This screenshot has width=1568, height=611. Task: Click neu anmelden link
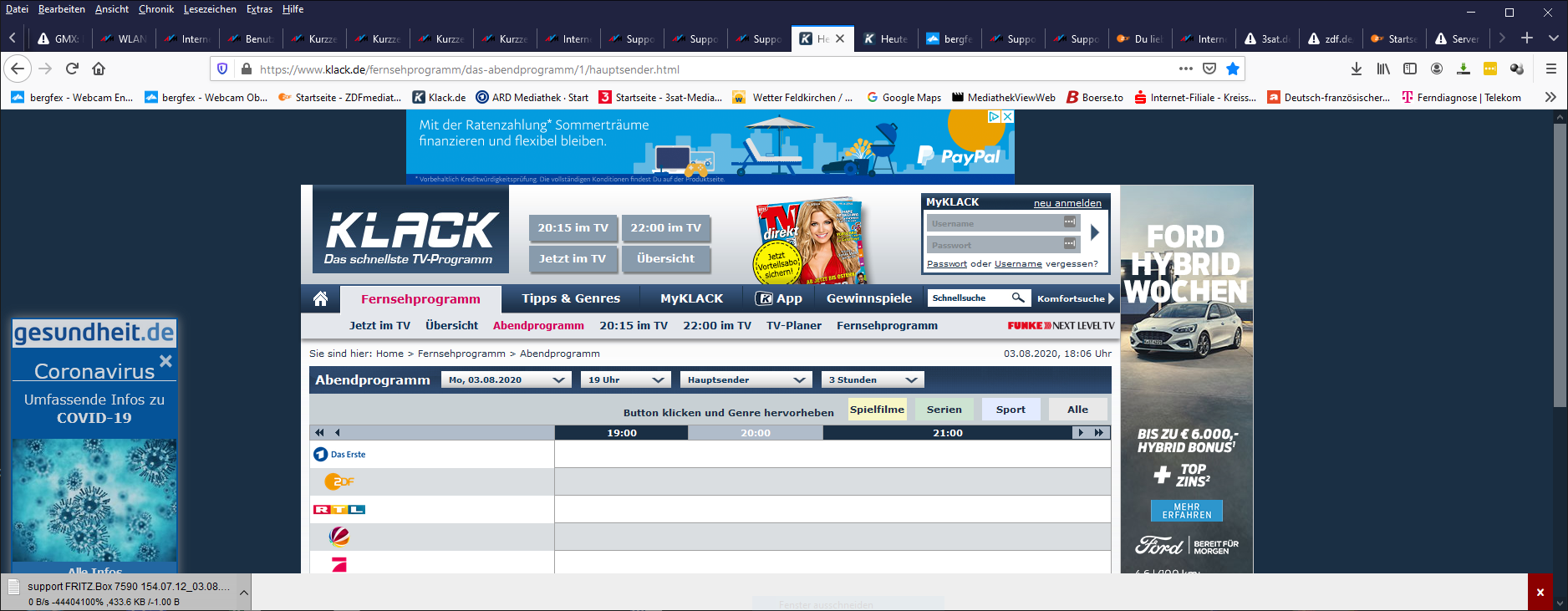click(x=1067, y=203)
